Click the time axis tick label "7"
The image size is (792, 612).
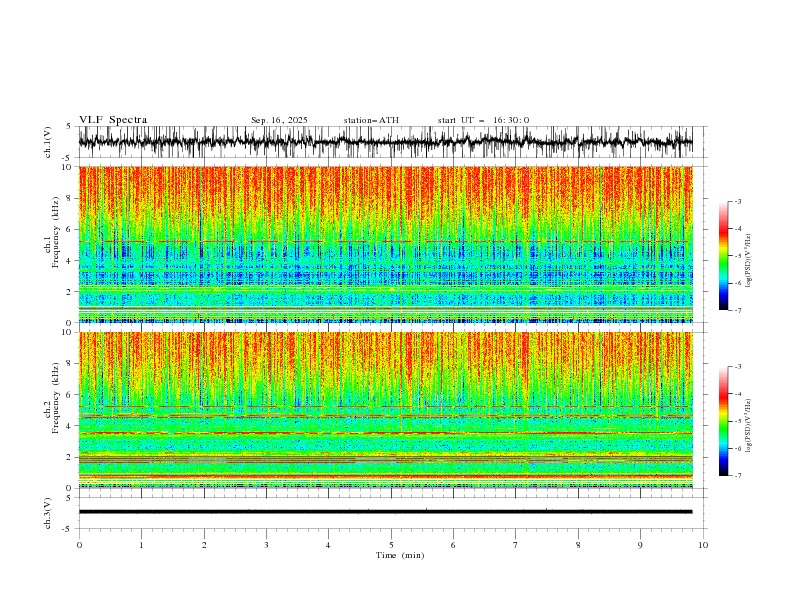pyautogui.click(x=516, y=545)
